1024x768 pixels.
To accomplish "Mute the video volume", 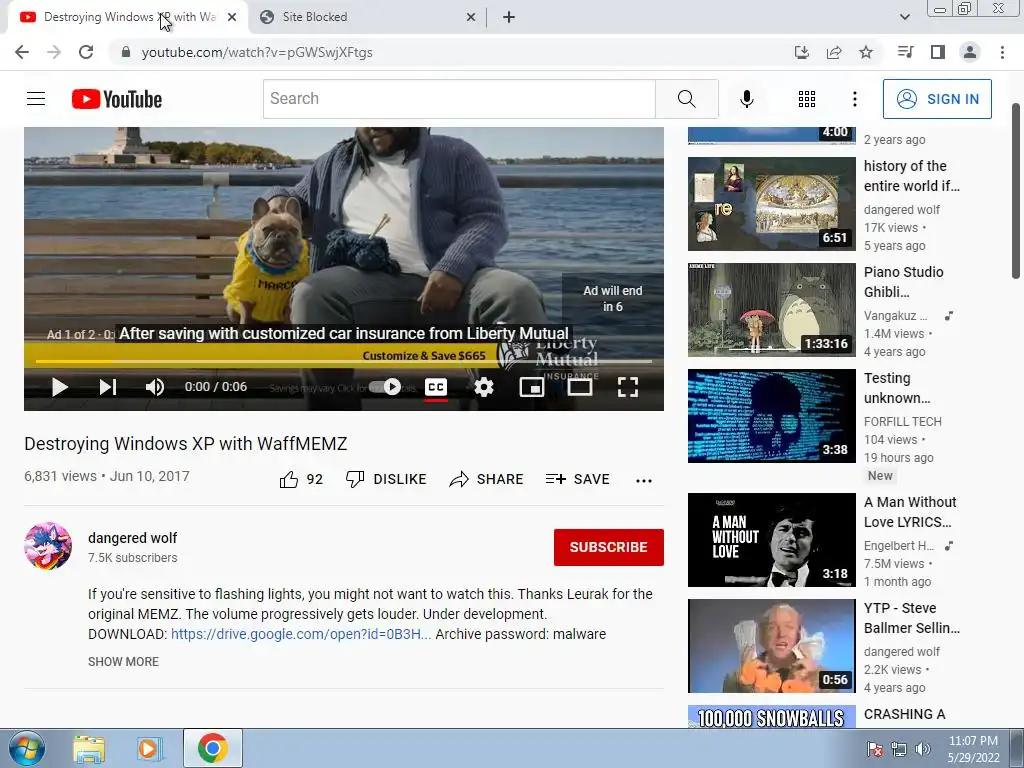I will (155, 387).
